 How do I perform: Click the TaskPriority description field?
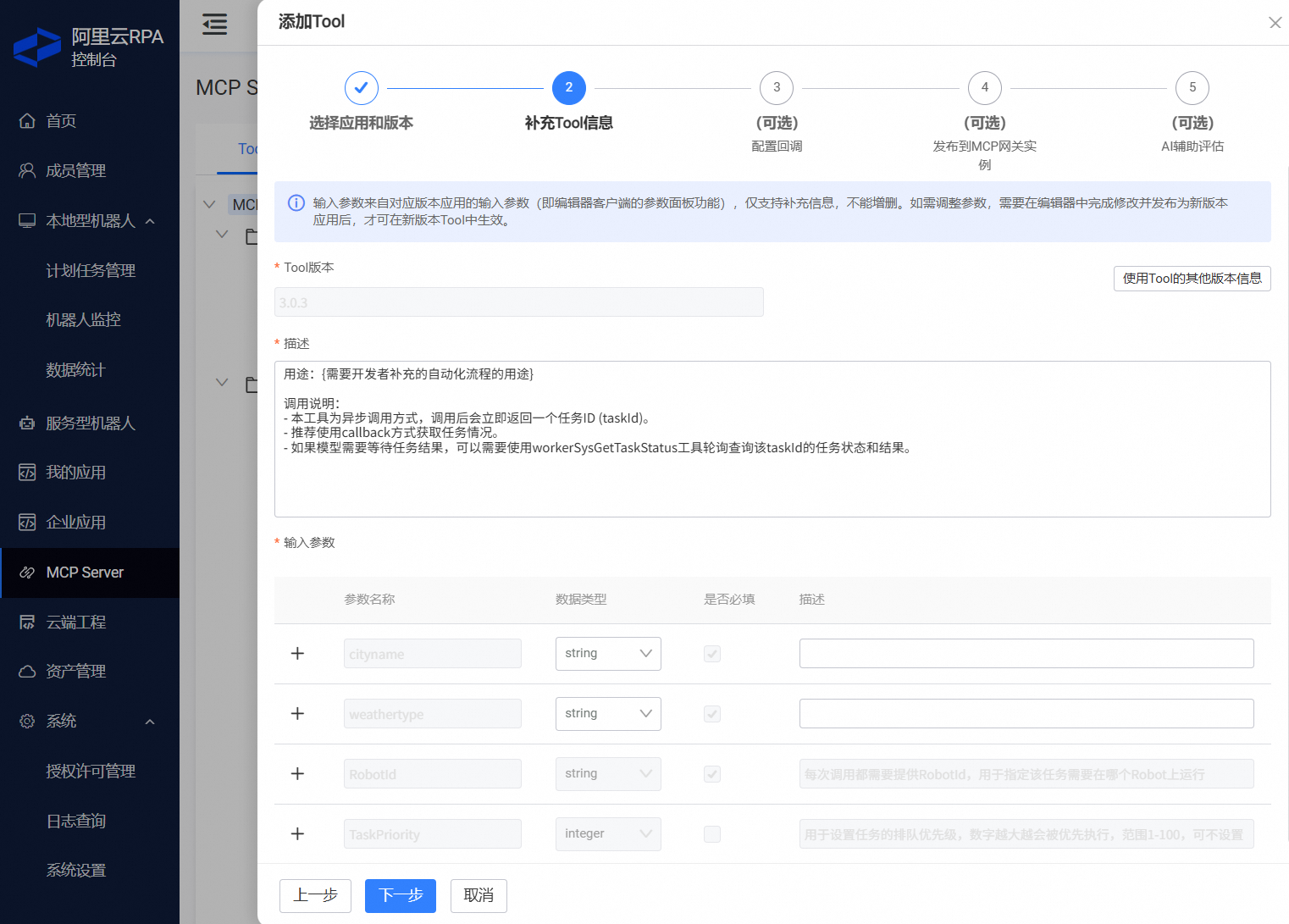point(1026,834)
